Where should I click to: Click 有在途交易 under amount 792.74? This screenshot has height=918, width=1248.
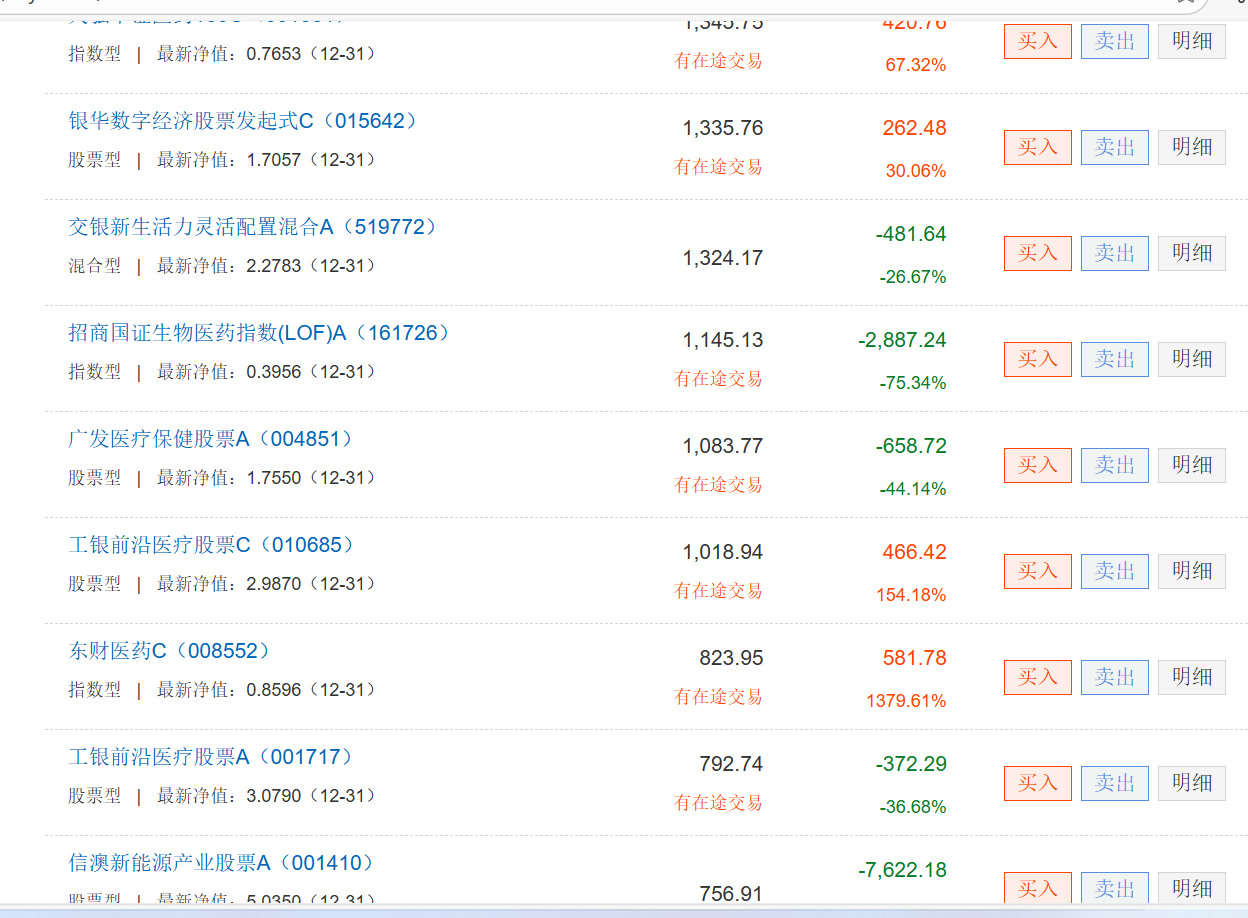coord(718,803)
